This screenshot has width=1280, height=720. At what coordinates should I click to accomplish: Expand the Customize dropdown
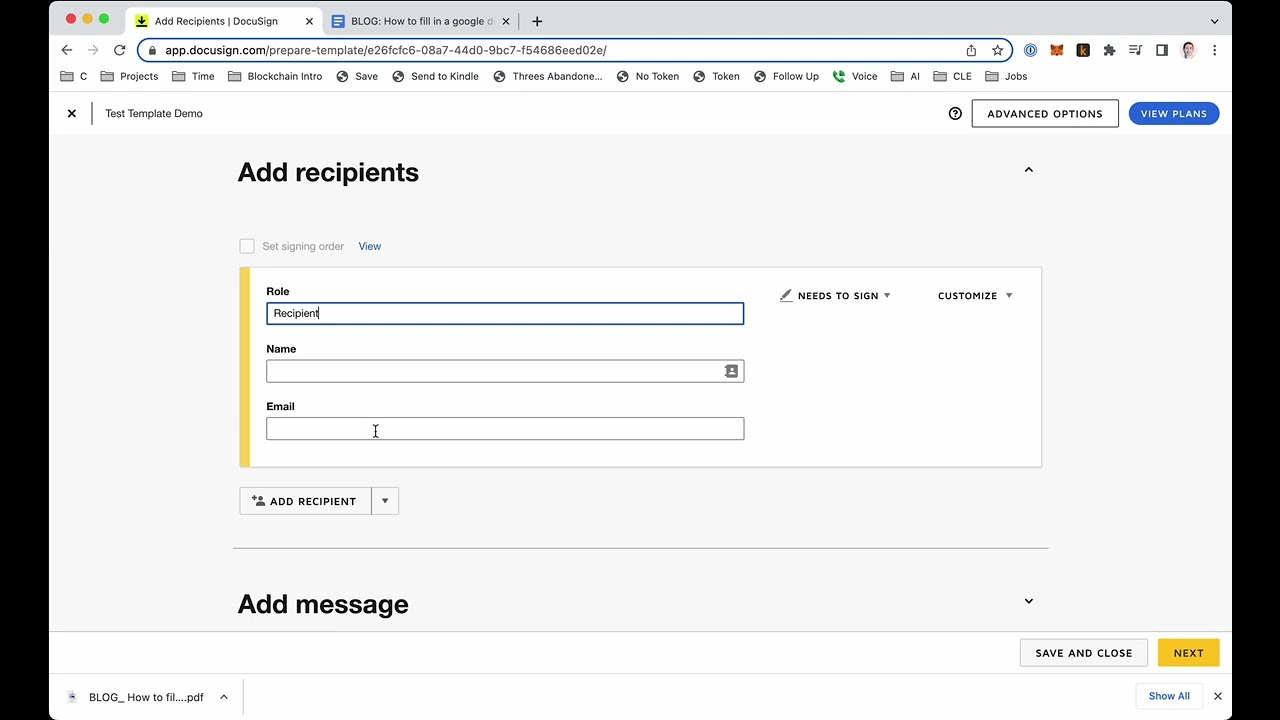[975, 296]
